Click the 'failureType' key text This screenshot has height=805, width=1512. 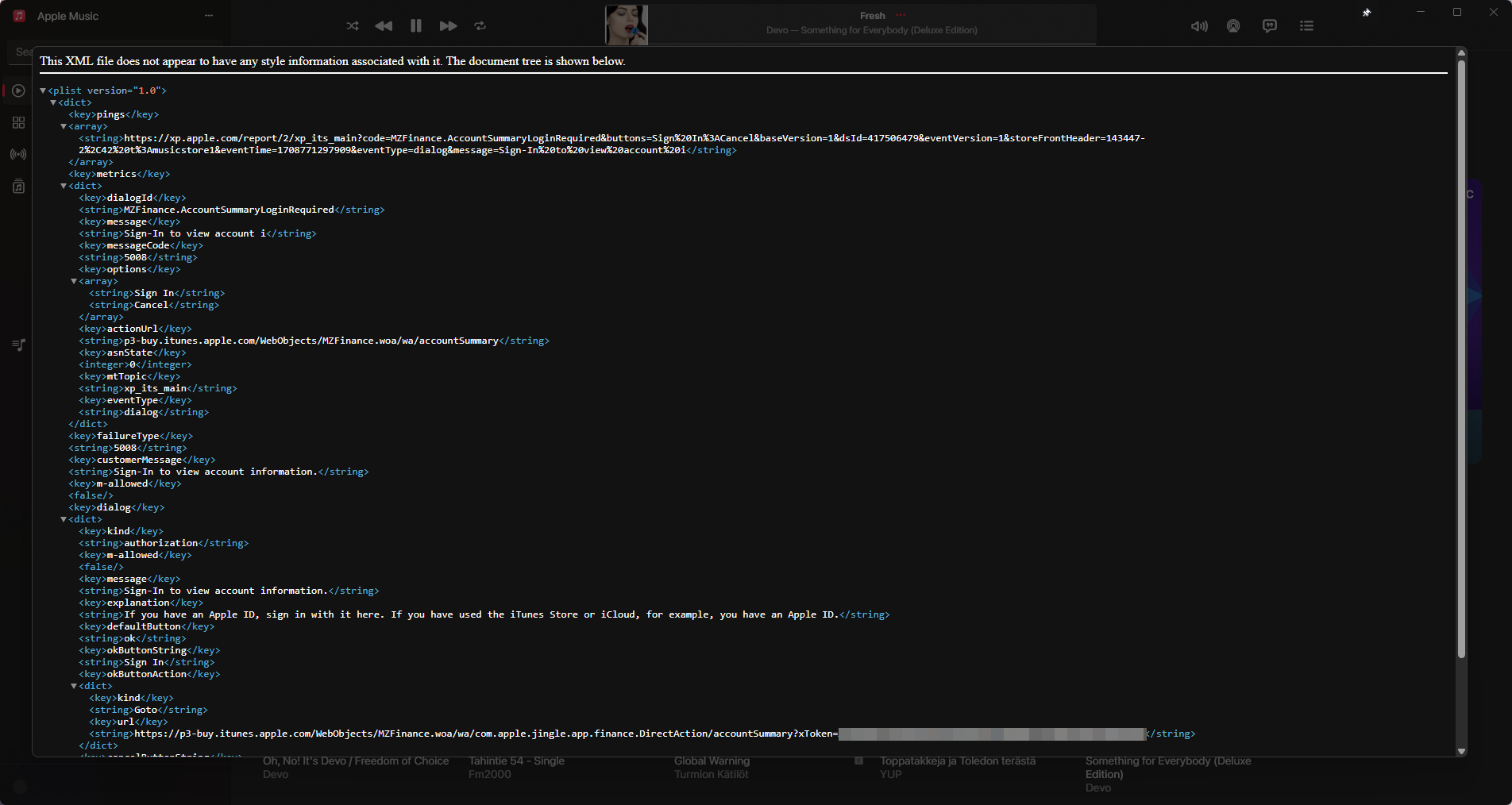[x=128, y=436]
